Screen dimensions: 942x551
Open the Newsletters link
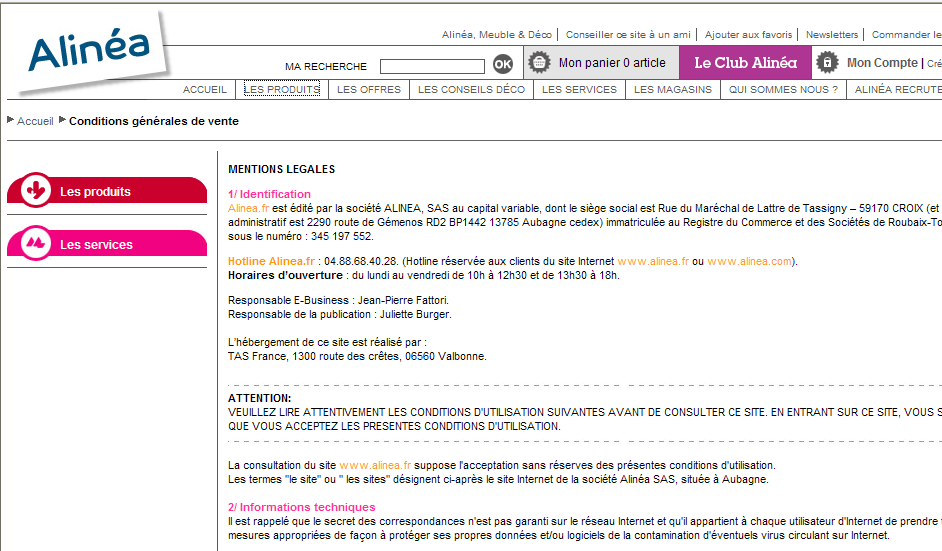(832, 35)
